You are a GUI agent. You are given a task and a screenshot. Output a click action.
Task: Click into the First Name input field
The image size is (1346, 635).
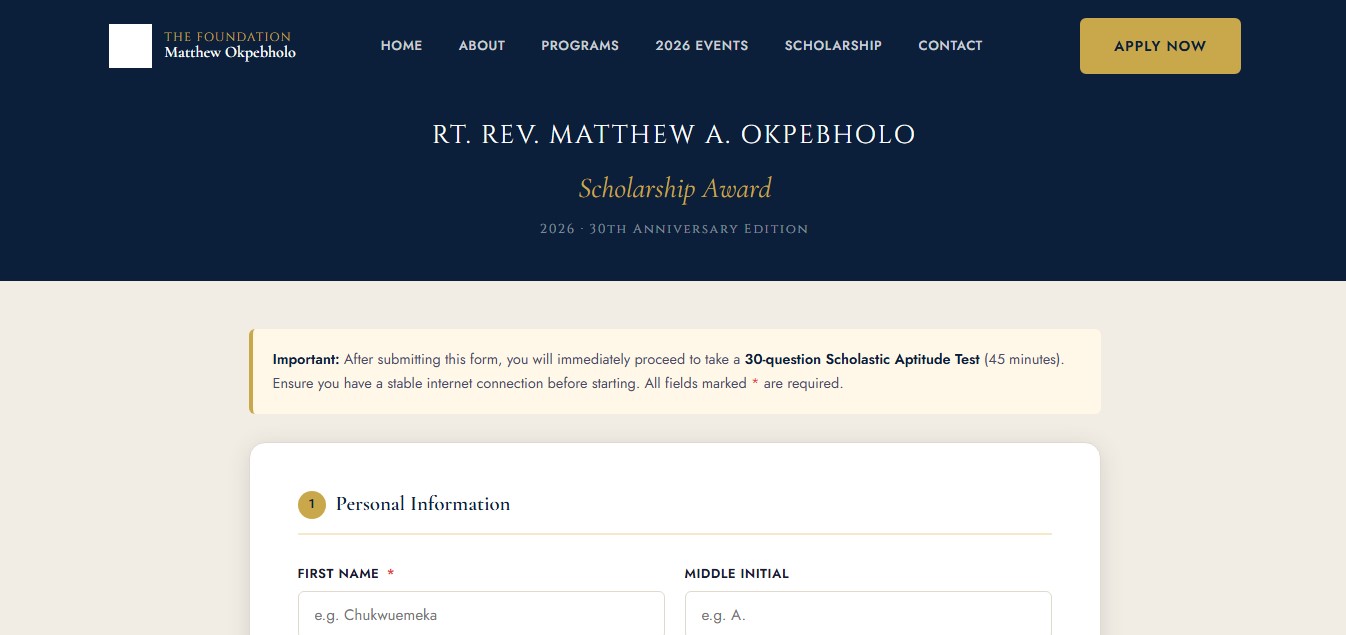(481, 614)
